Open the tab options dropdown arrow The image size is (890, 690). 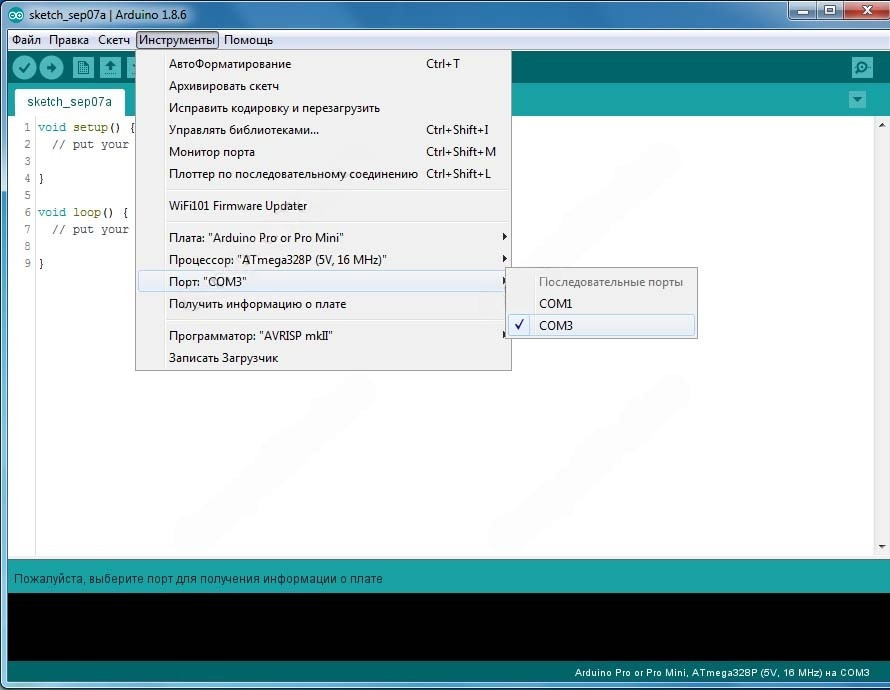(856, 100)
